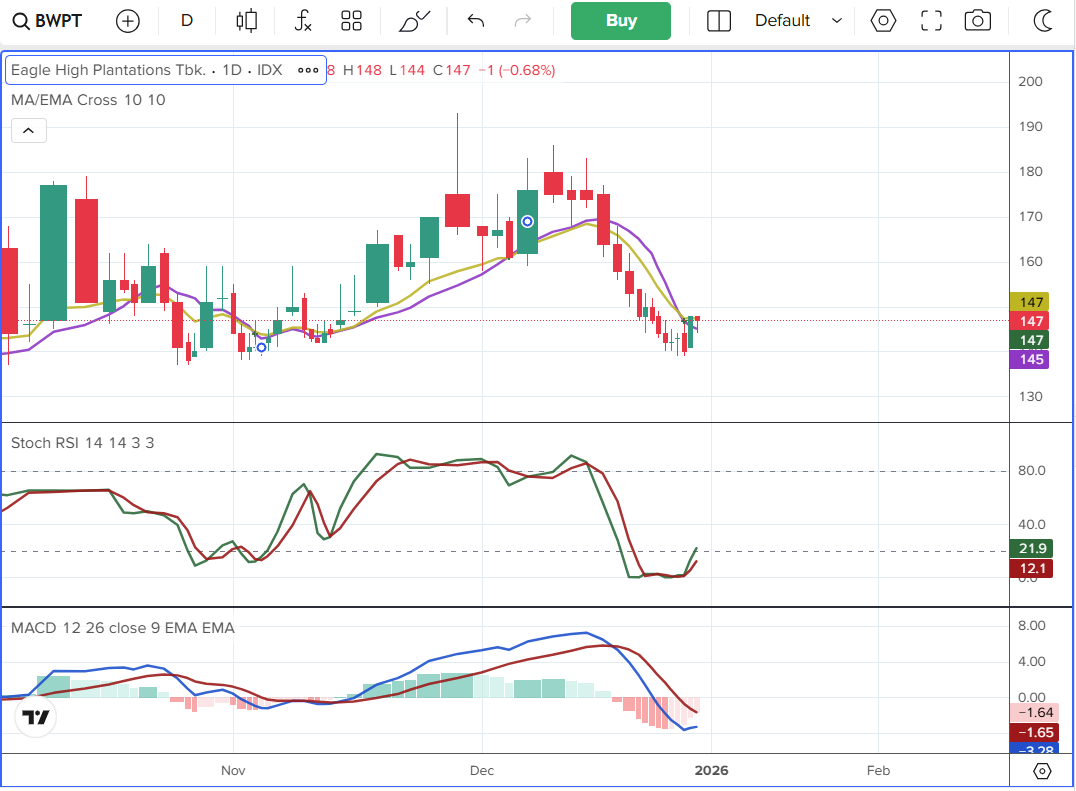Image resolution: width=1076 pixels, height=791 pixels.
Task: Open chart settings hexagon icon
Action: coord(882,20)
